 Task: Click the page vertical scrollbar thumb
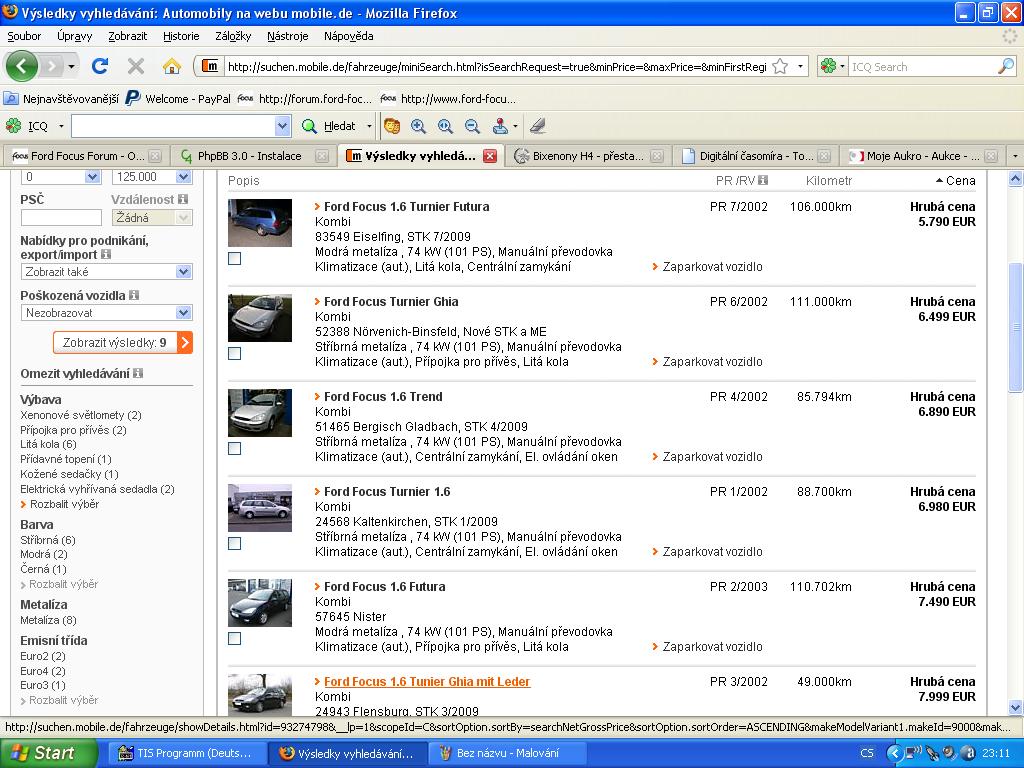(x=1015, y=325)
